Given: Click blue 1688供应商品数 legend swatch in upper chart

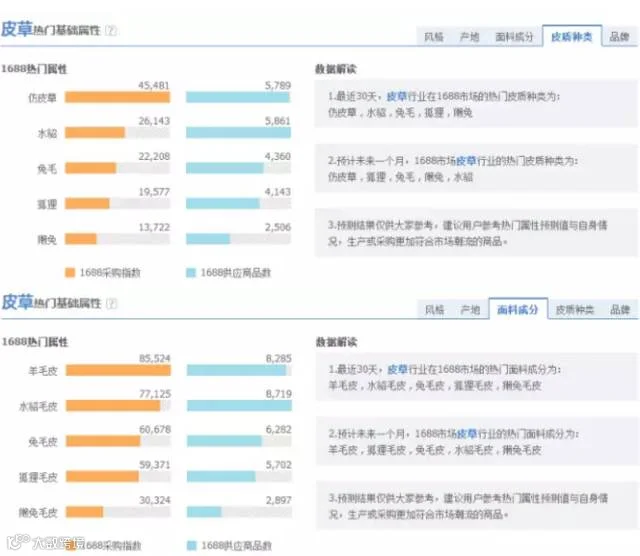Looking at the screenshot, I should coord(191,273).
